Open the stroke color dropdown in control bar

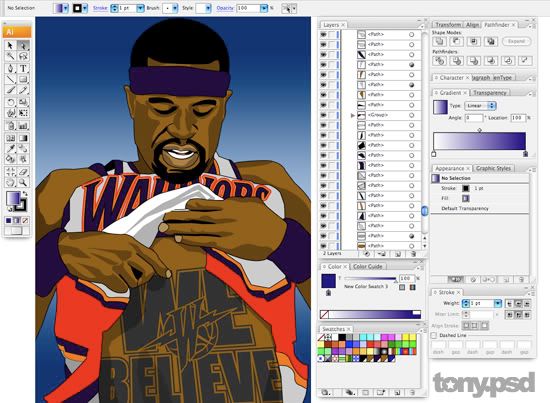tap(85, 8)
